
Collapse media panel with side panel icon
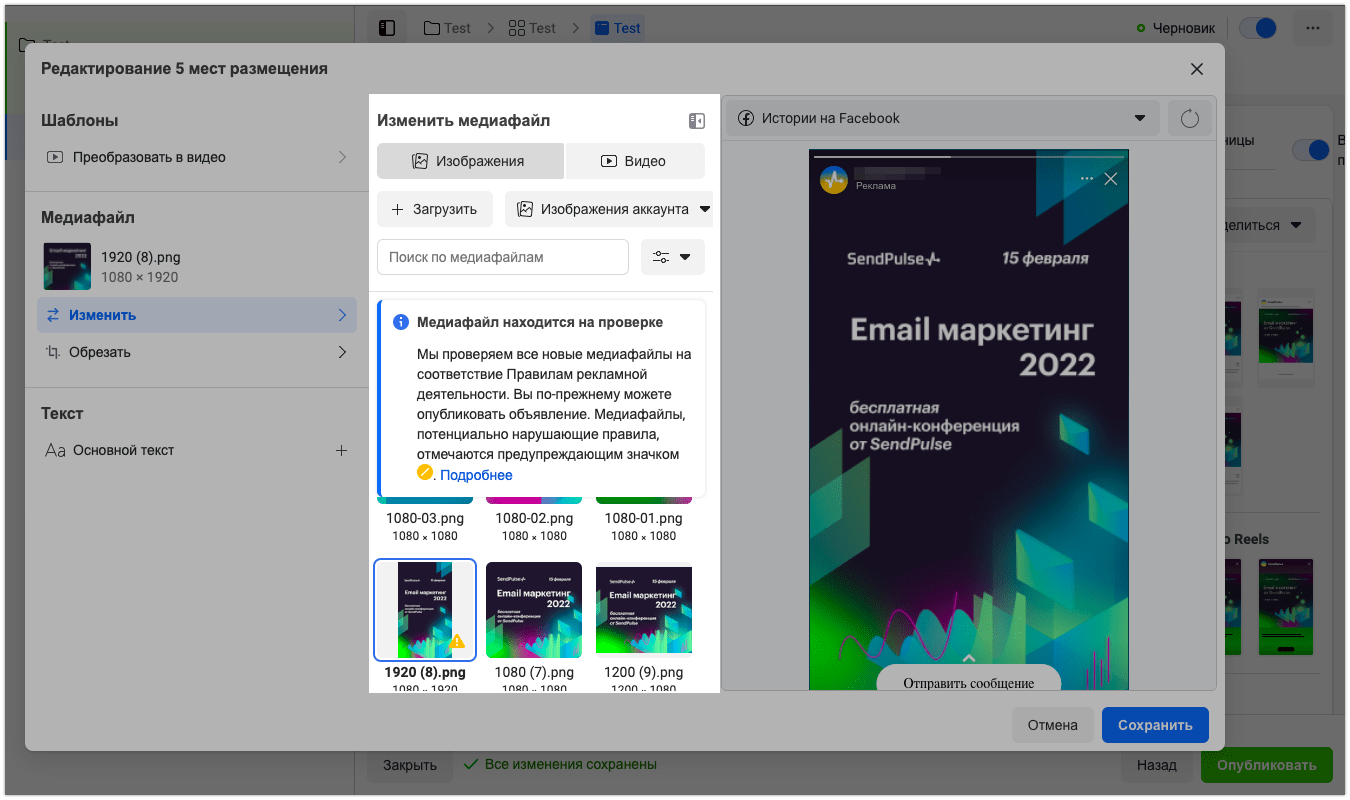pos(697,121)
